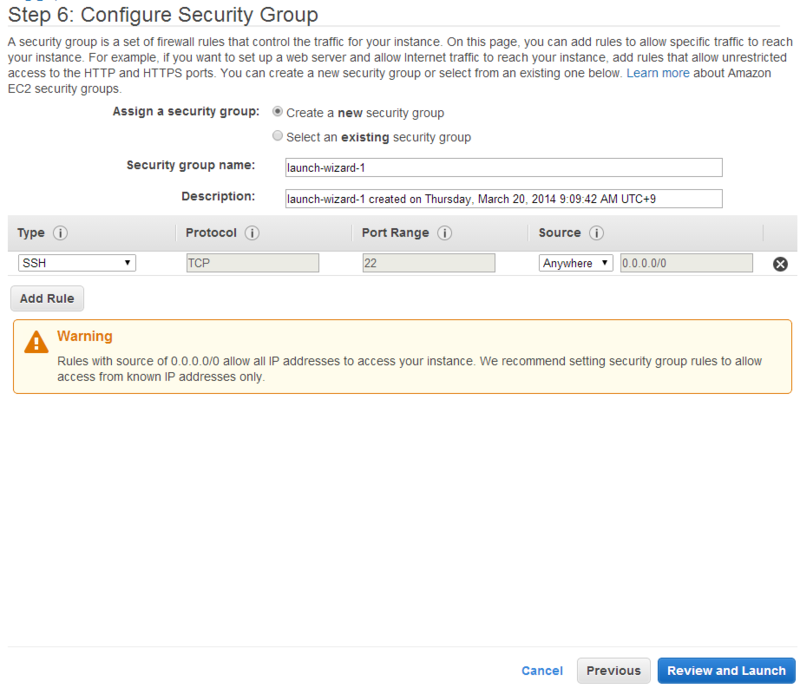Expand the Anywhere source dropdown
The image size is (800, 688).
coord(576,263)
